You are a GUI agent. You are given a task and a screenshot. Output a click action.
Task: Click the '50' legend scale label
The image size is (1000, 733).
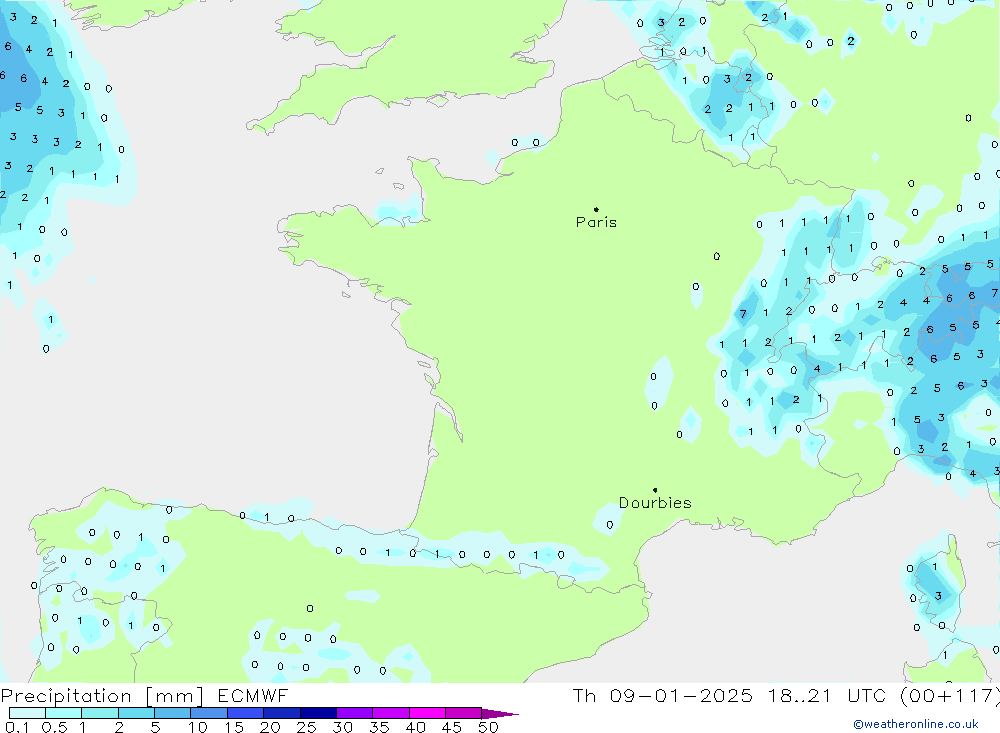tap(487, 727)
